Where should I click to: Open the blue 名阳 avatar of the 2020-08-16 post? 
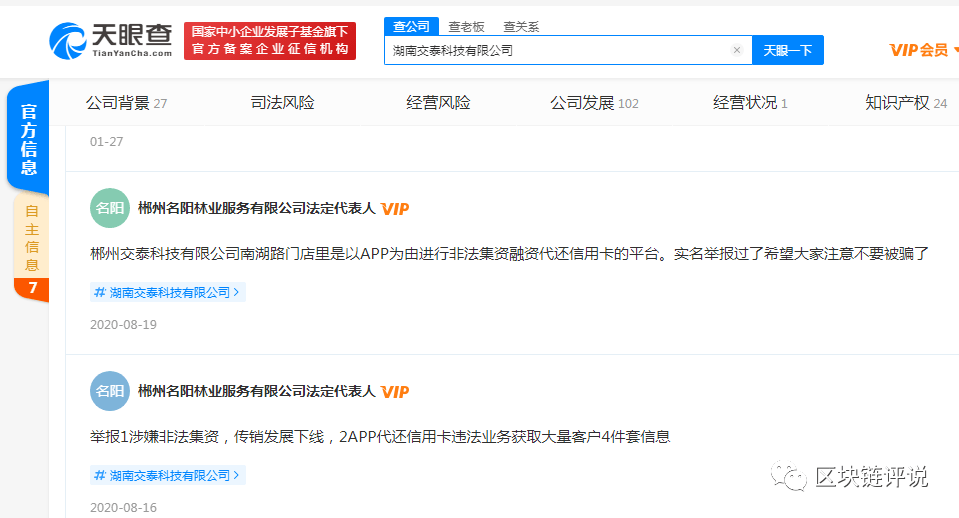click(110, 391)
